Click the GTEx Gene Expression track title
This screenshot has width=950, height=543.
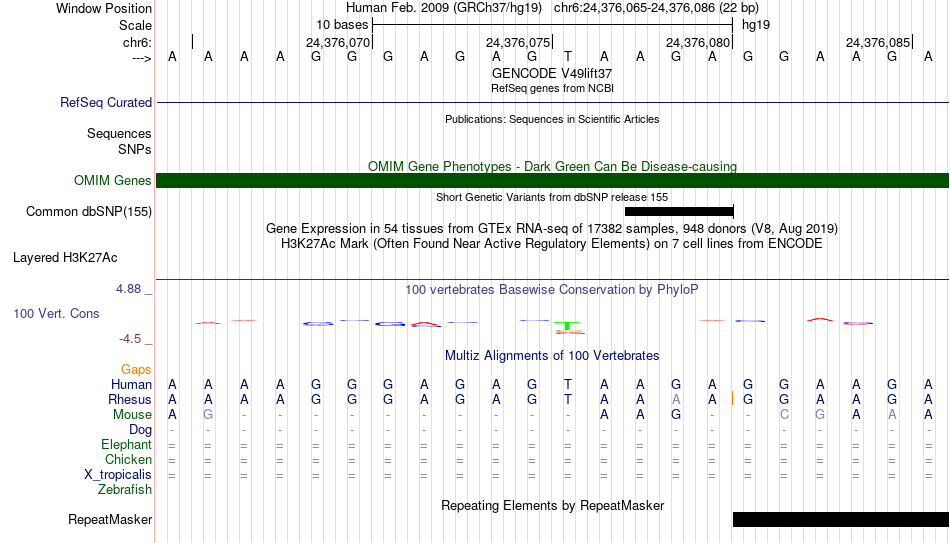click(552, 228)
